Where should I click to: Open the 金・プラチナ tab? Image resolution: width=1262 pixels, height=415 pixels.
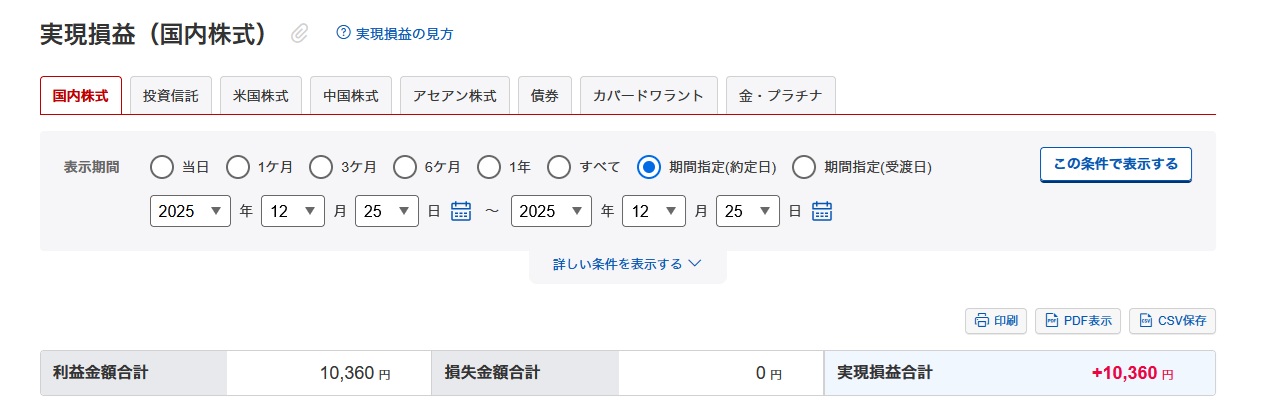780,96
